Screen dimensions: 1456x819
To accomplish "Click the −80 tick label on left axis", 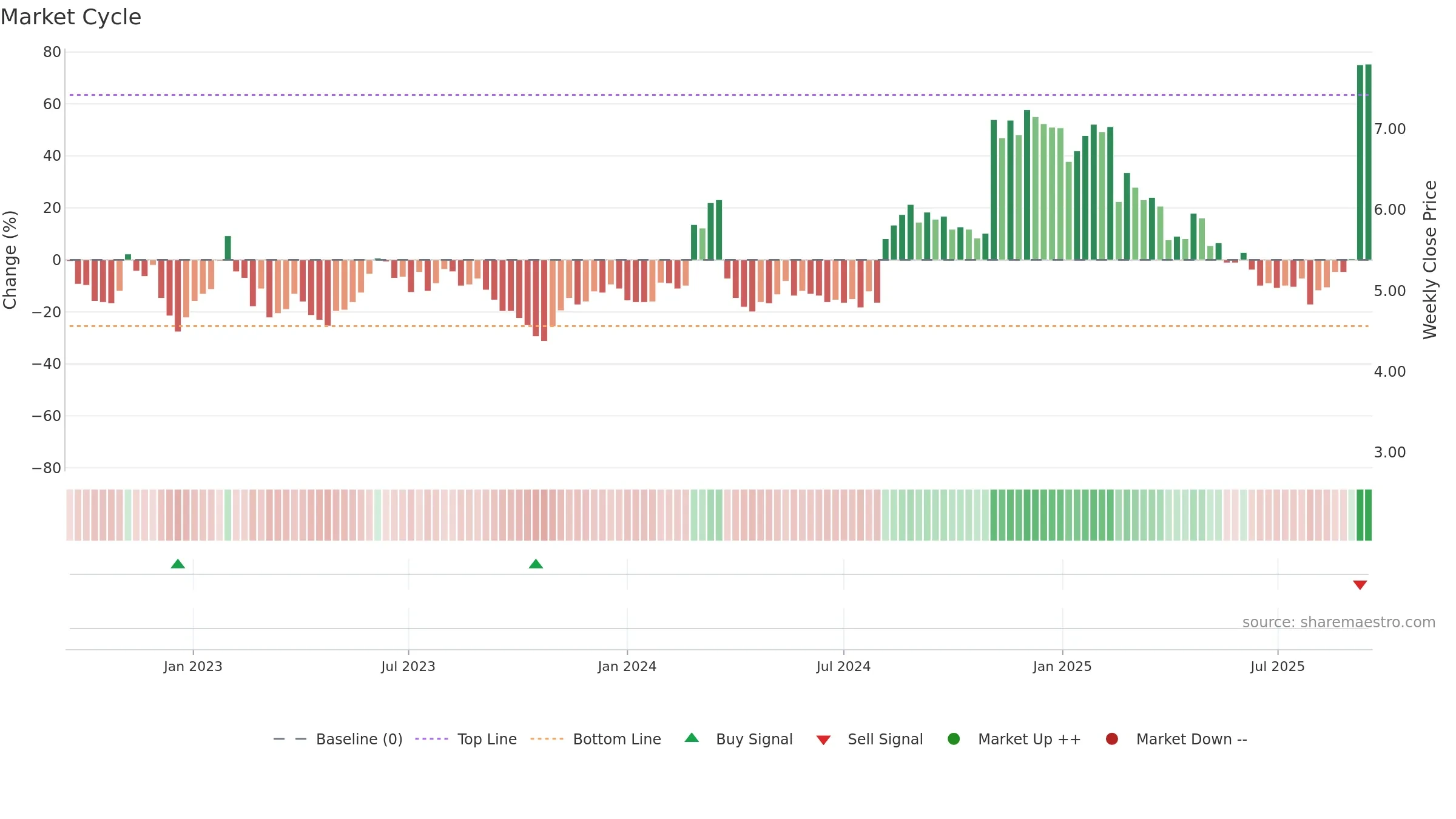I will (x=47, y=468).
